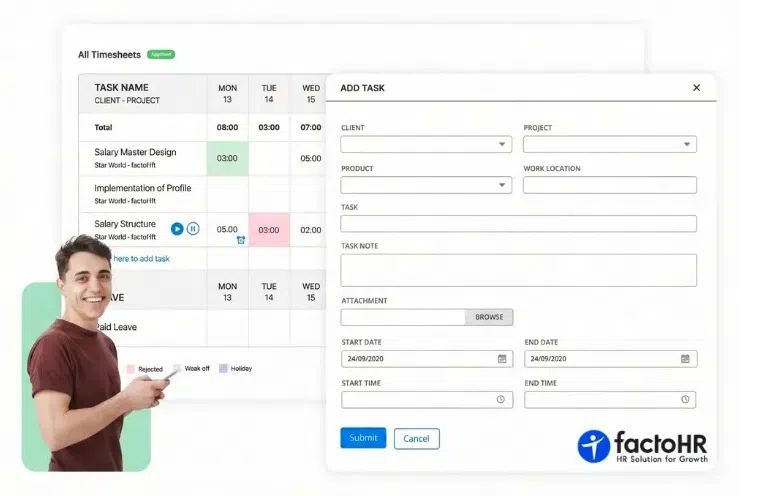Screen dimensions: 767x496
Task: Submit the new task
Action: [363, 438]
